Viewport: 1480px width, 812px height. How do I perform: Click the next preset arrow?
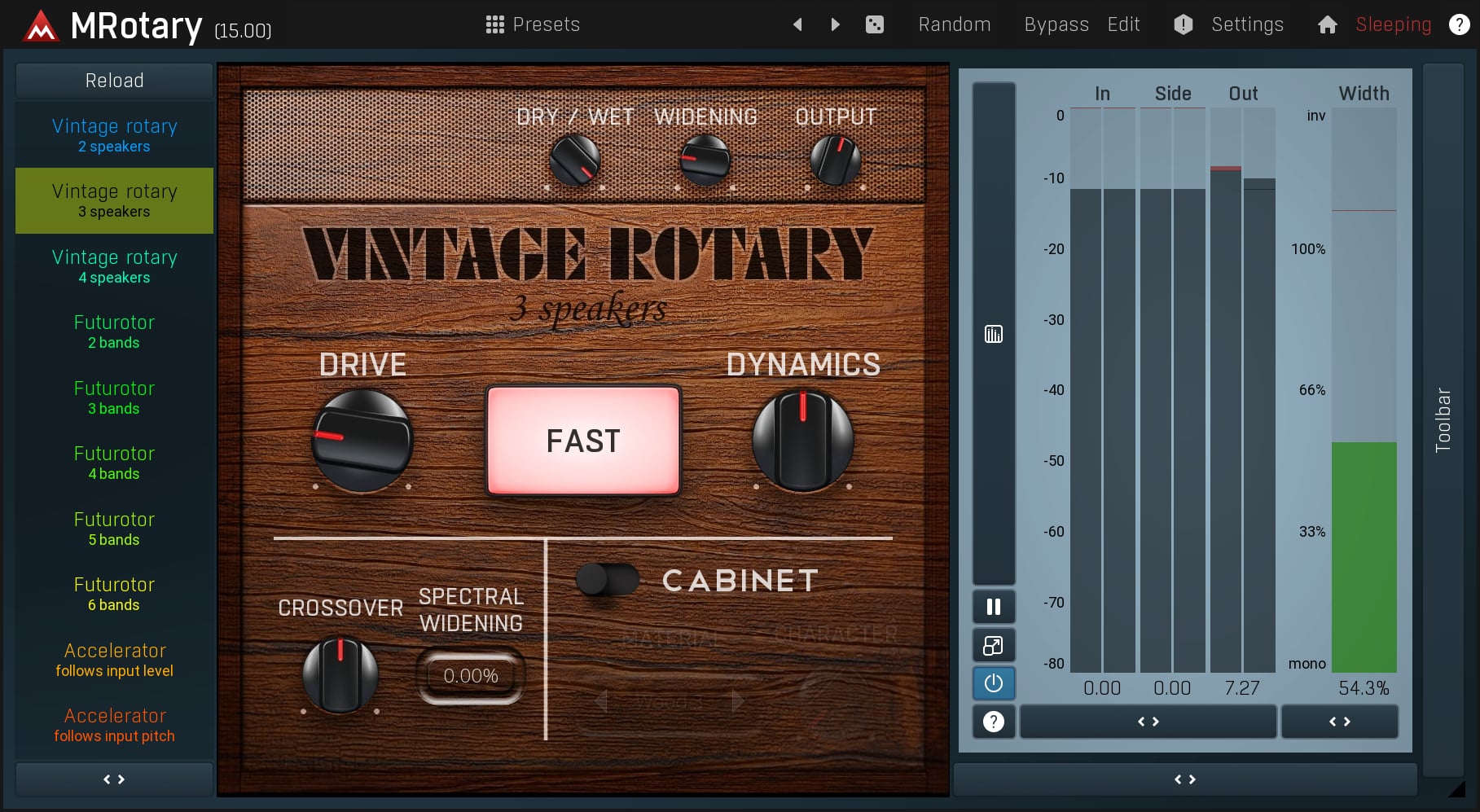(x=835, y=24)
